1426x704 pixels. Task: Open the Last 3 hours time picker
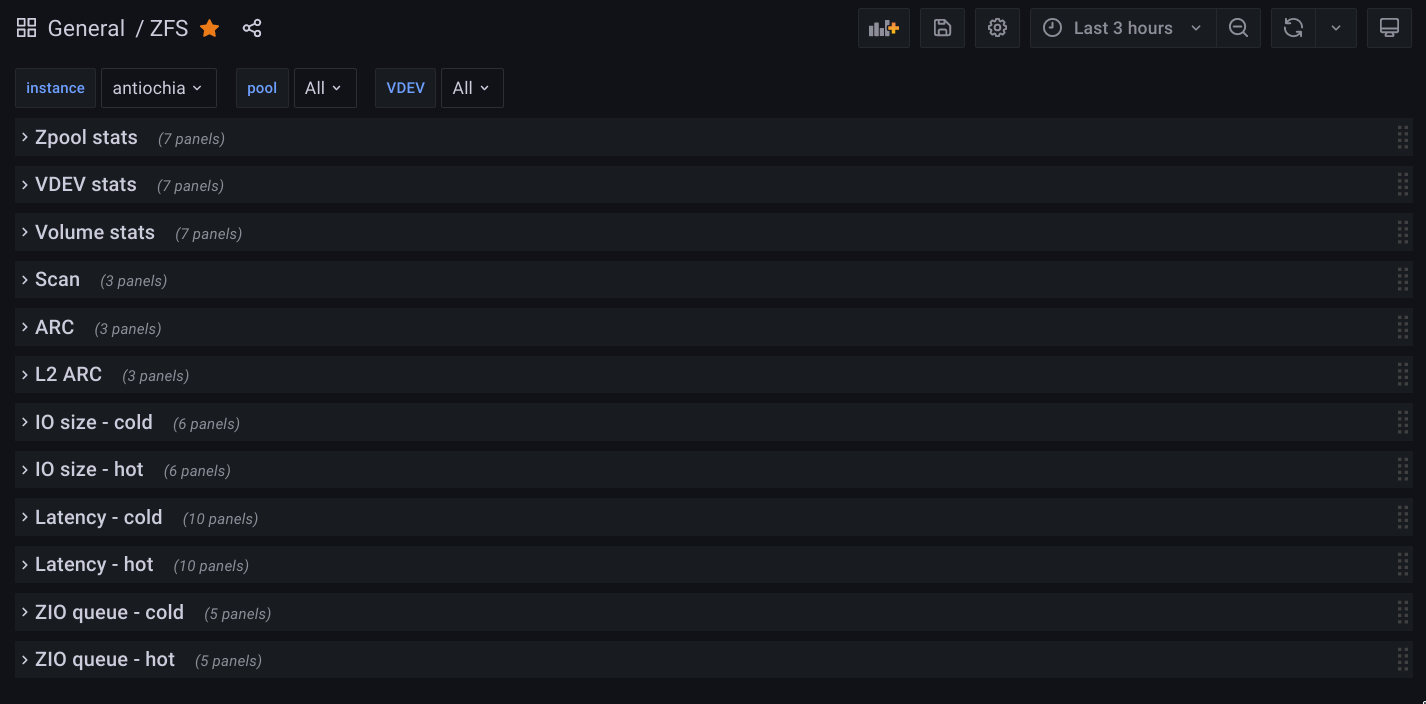[1123, 28]
